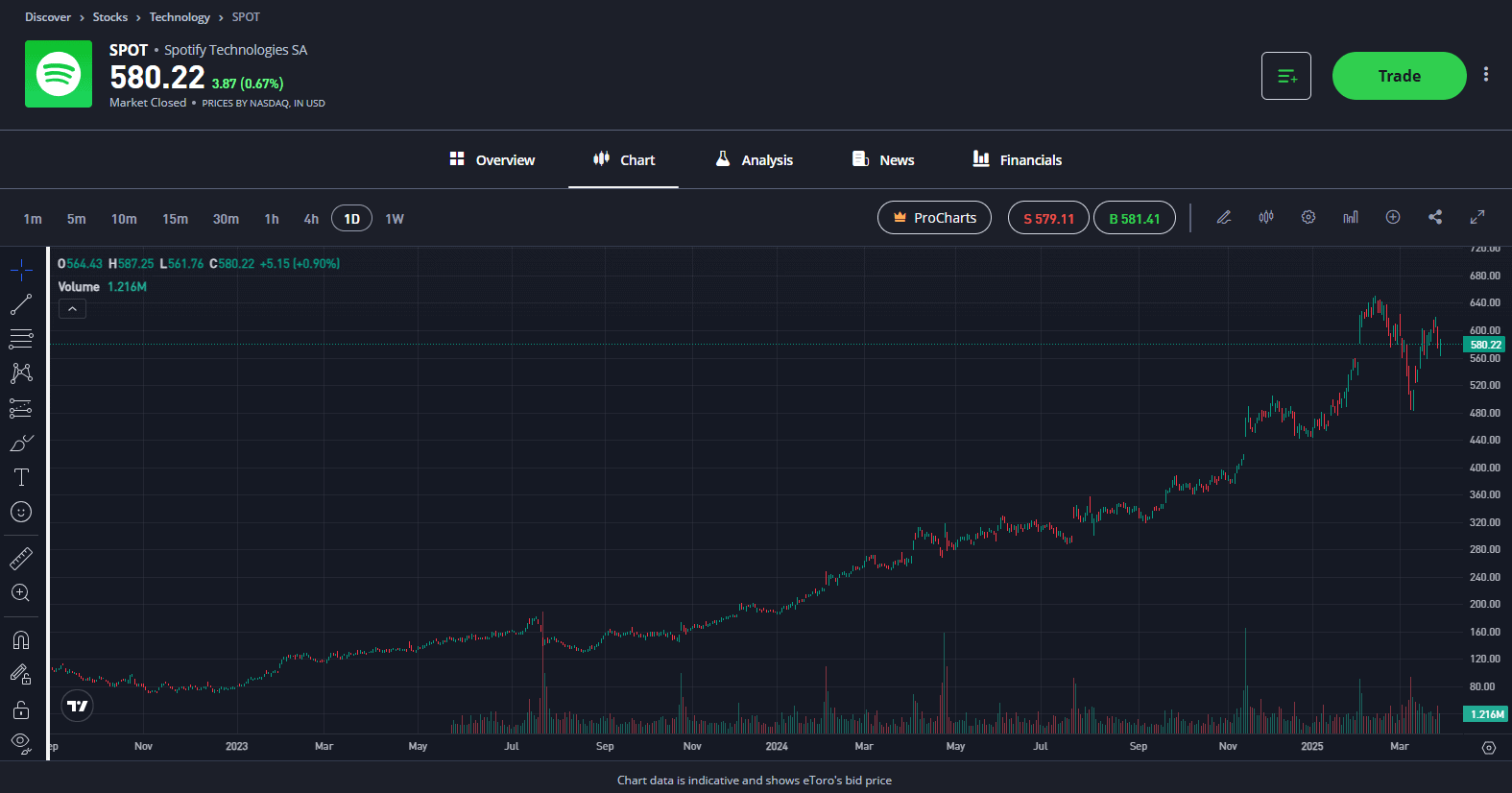The height and width of the screenshot is (793, 1512).
Task: Click the 1.216M volume axis label
Action: pos(1485,714)
